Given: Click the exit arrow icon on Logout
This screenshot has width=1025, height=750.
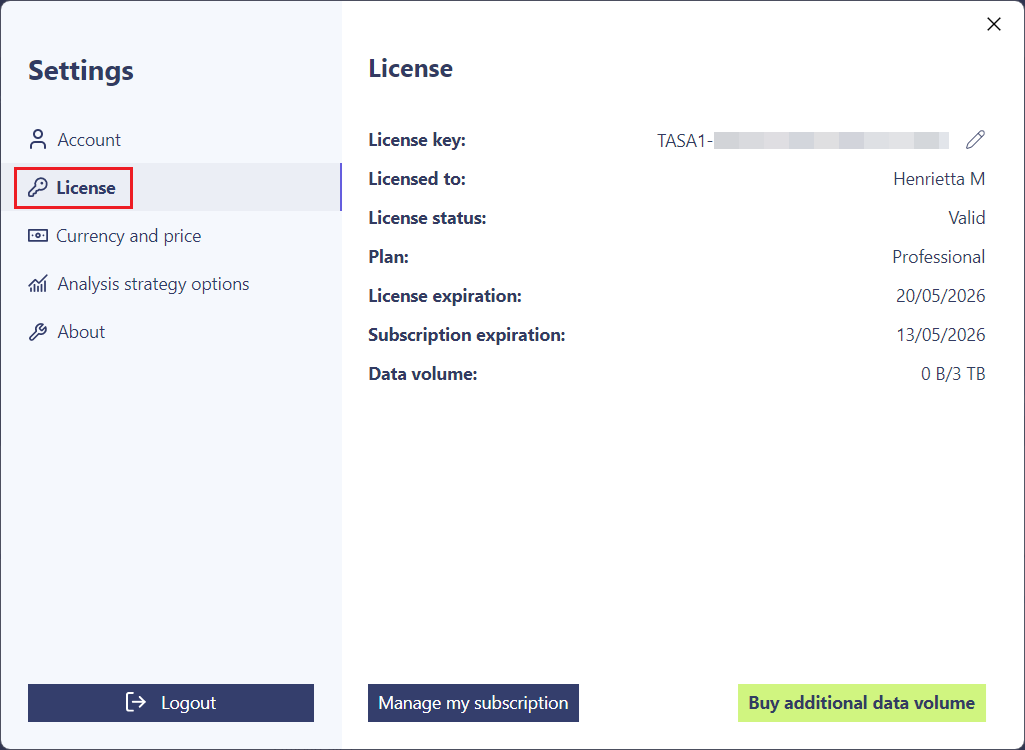Looking at the screenshot, I should (136, 703).
